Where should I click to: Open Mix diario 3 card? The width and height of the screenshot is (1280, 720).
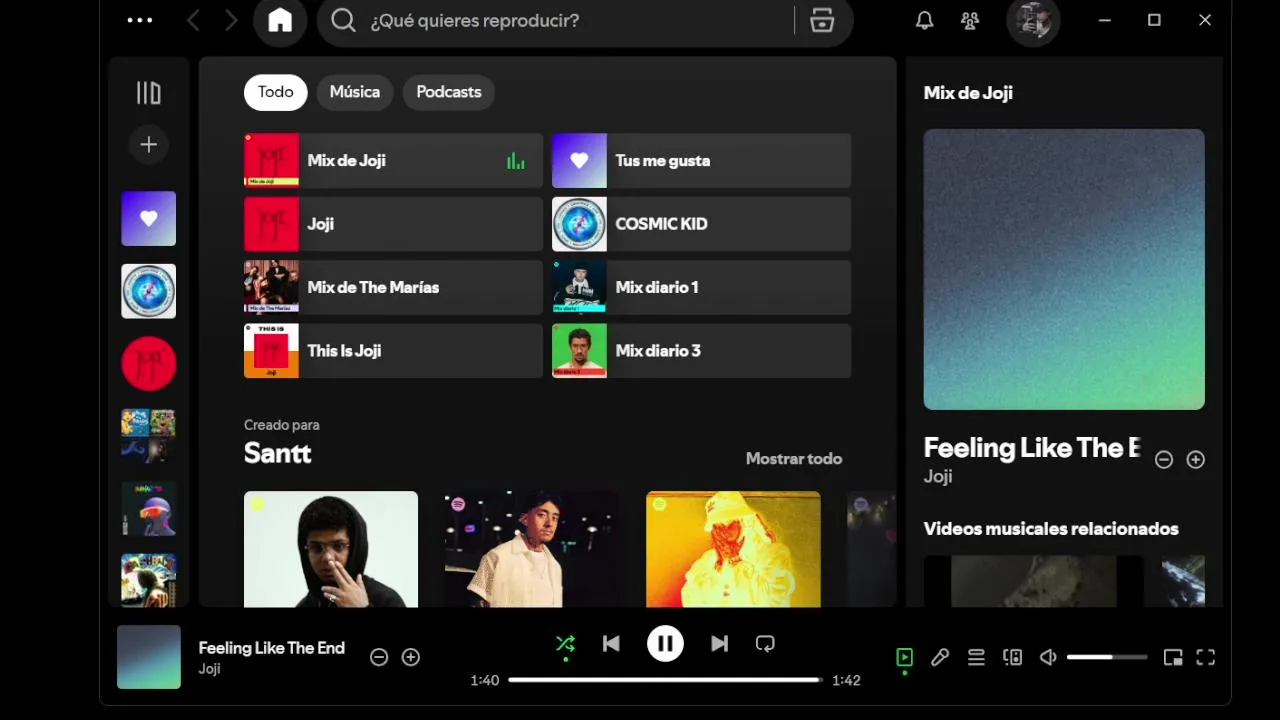coord(701,351)
